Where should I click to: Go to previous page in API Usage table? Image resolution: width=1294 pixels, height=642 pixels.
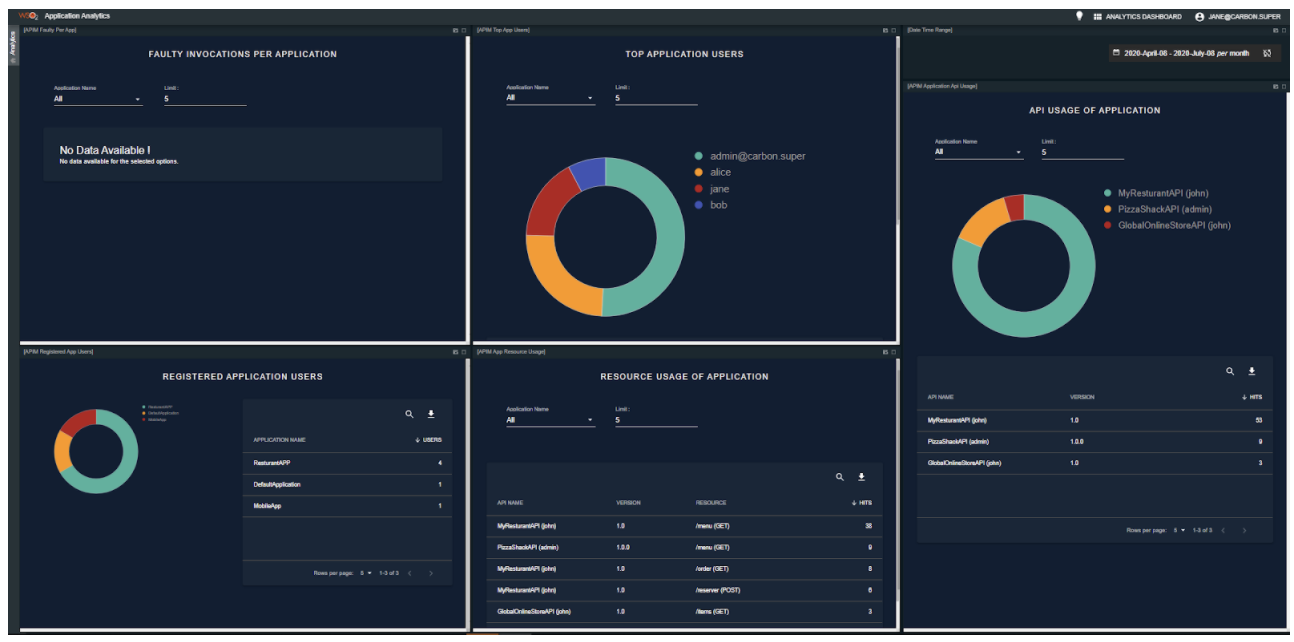pyautogui.click(x=1222, y=530)
